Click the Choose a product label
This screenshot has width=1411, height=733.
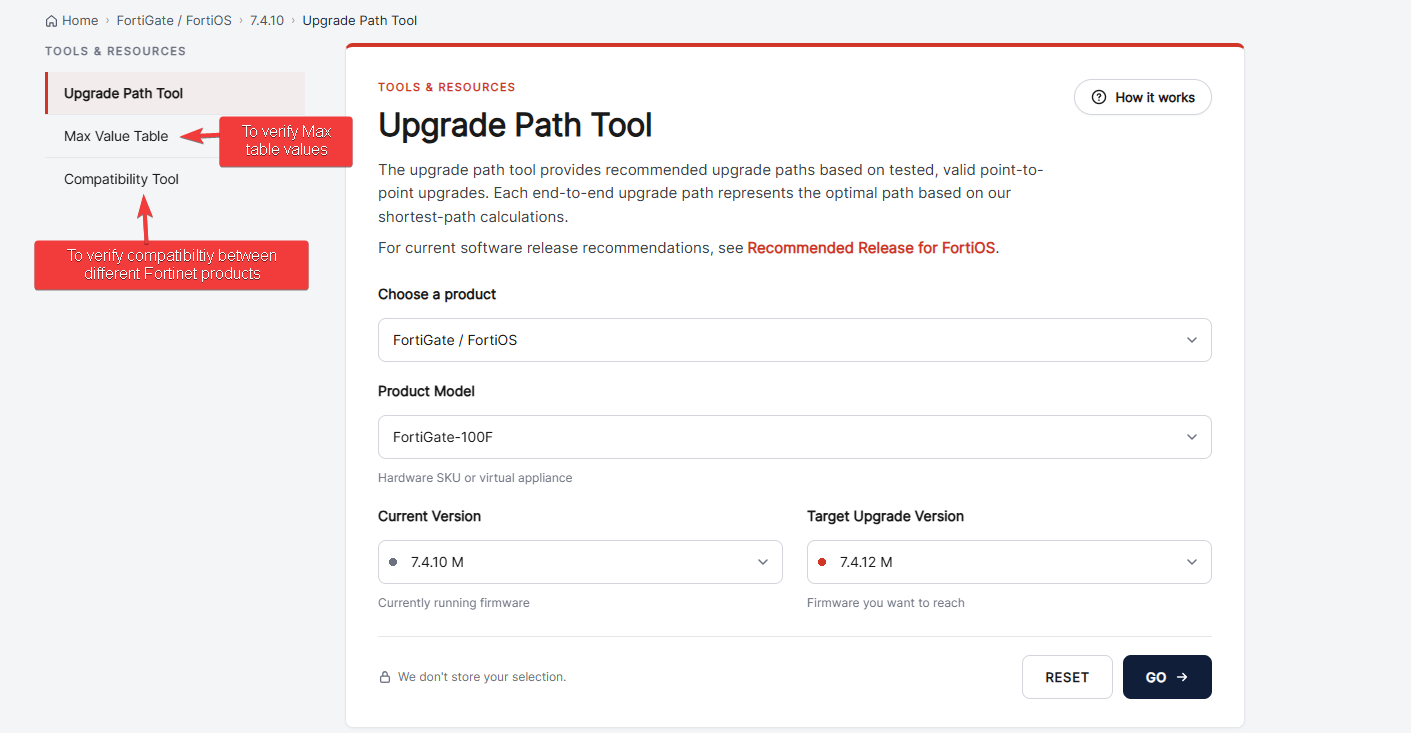(x=437, y=294)
